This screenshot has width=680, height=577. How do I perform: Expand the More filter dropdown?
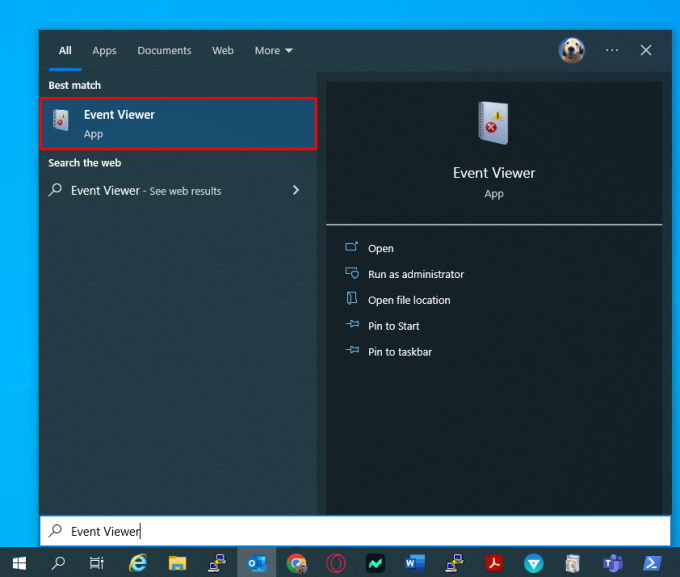pos(273,50)
